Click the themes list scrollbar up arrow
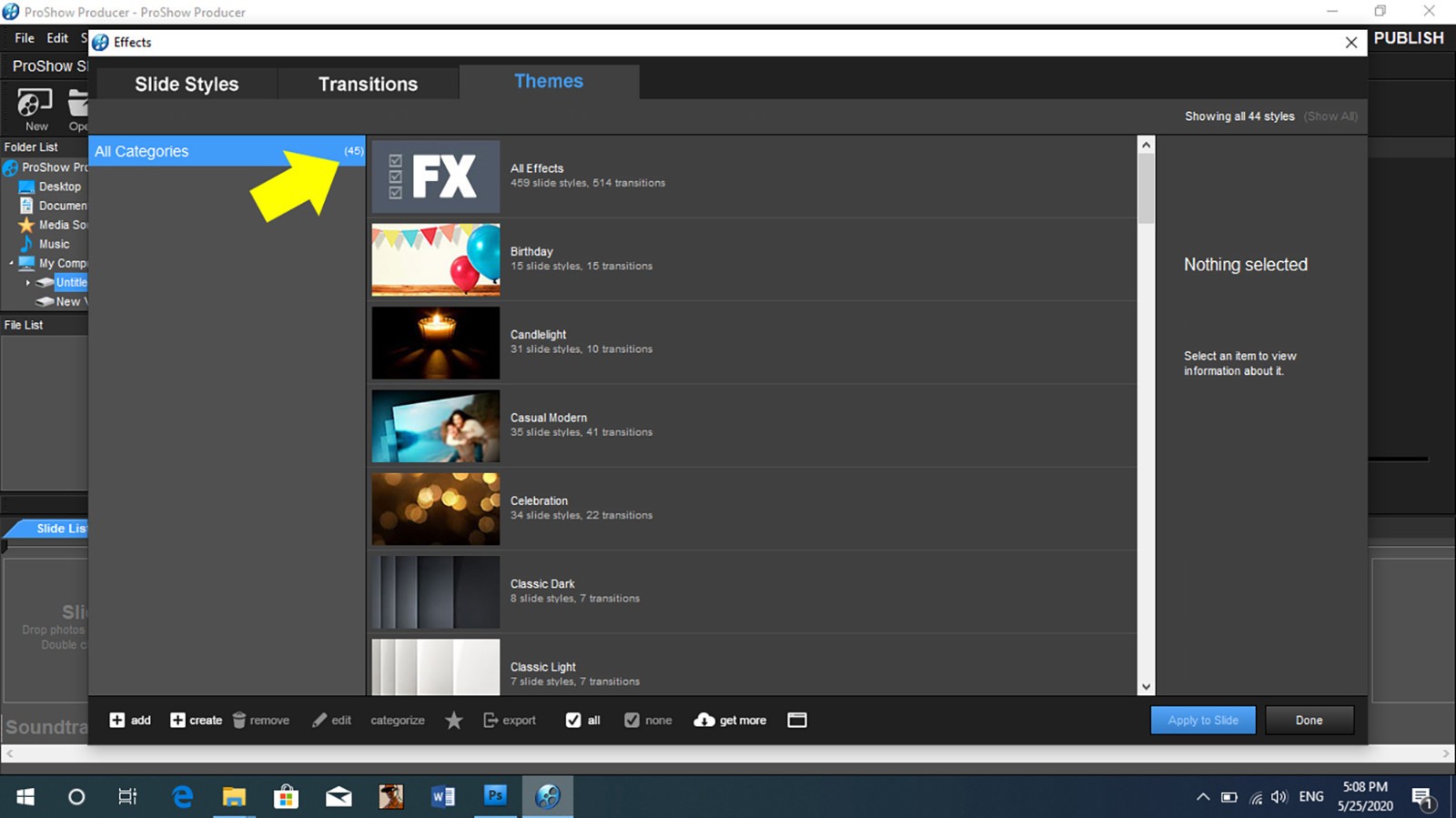This screenshot has width=1456, height=818. click(x=1147, y=145)
